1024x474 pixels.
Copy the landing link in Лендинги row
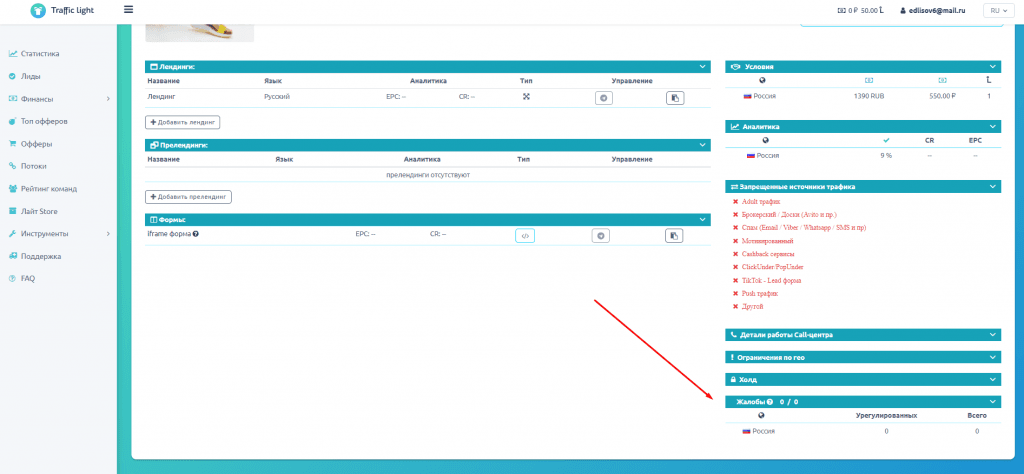[x=675, y=98]
